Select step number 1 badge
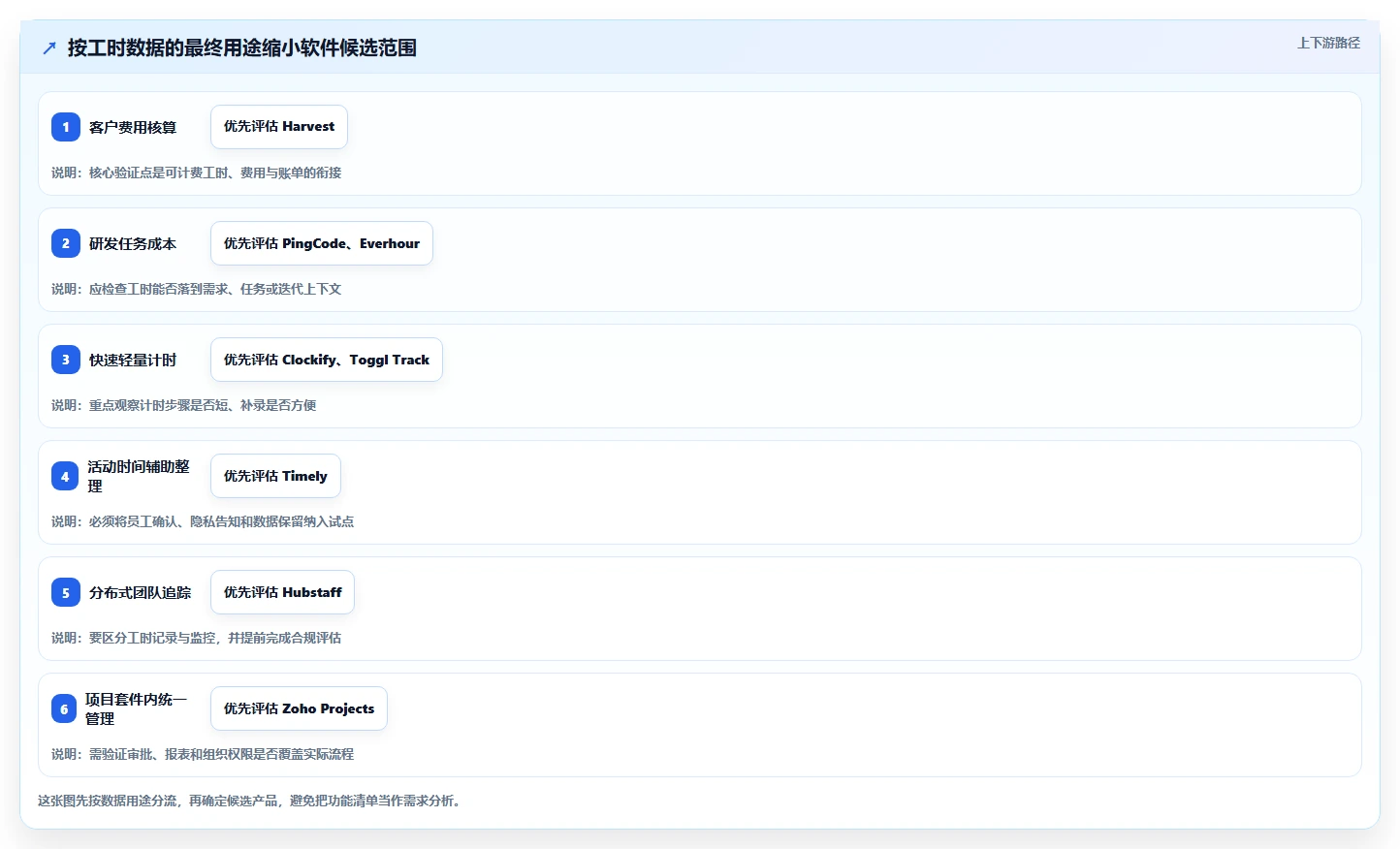Screen dimensions: 1400x849 point(66,127)
